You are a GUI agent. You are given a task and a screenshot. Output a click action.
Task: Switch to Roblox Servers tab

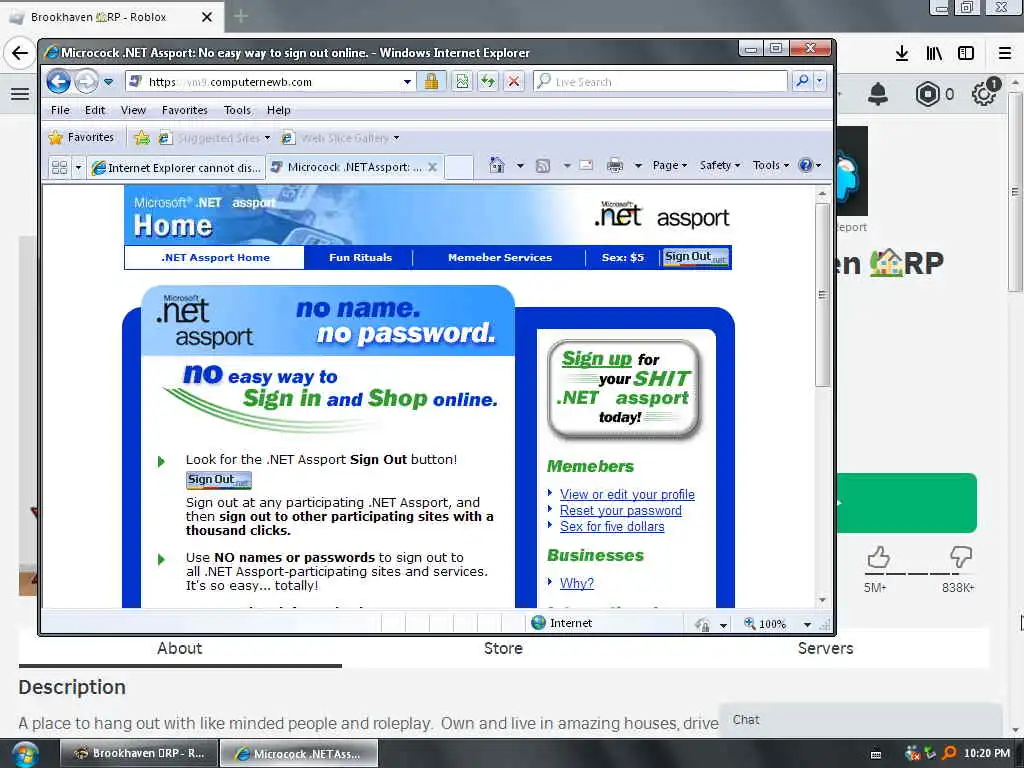825,648
